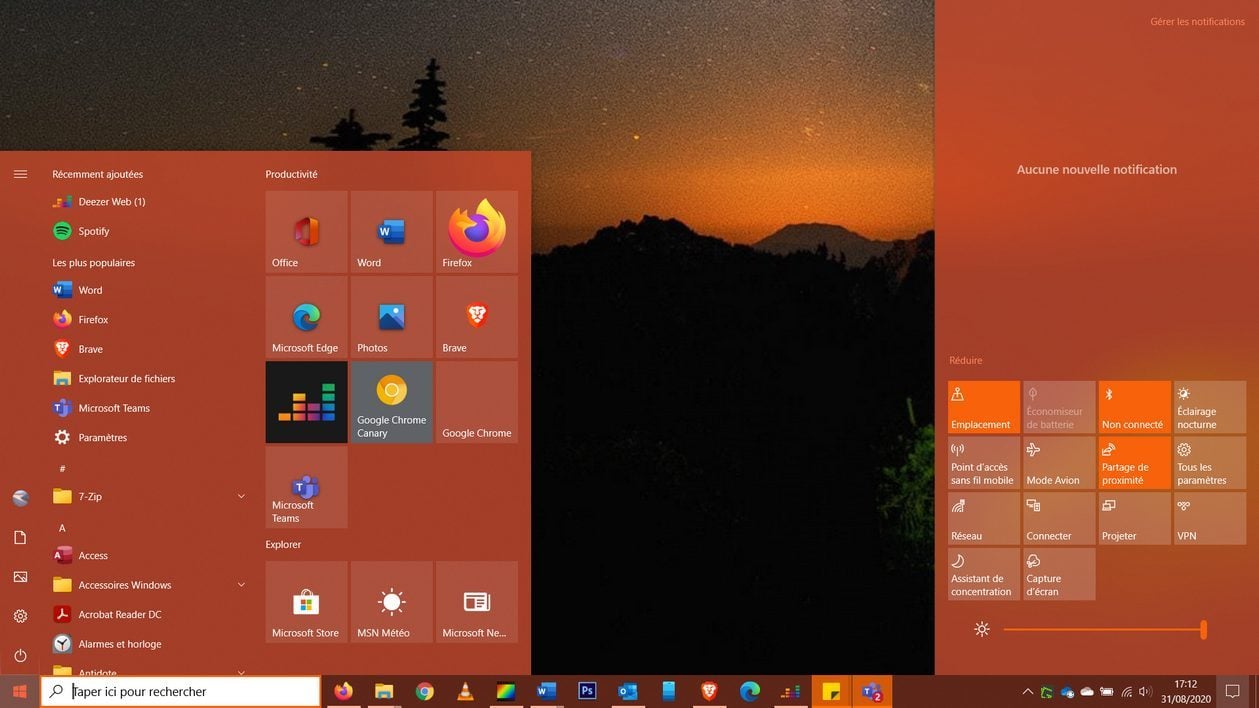
Task: Open File Explorer from the taskbar
Action: (384, 691)
